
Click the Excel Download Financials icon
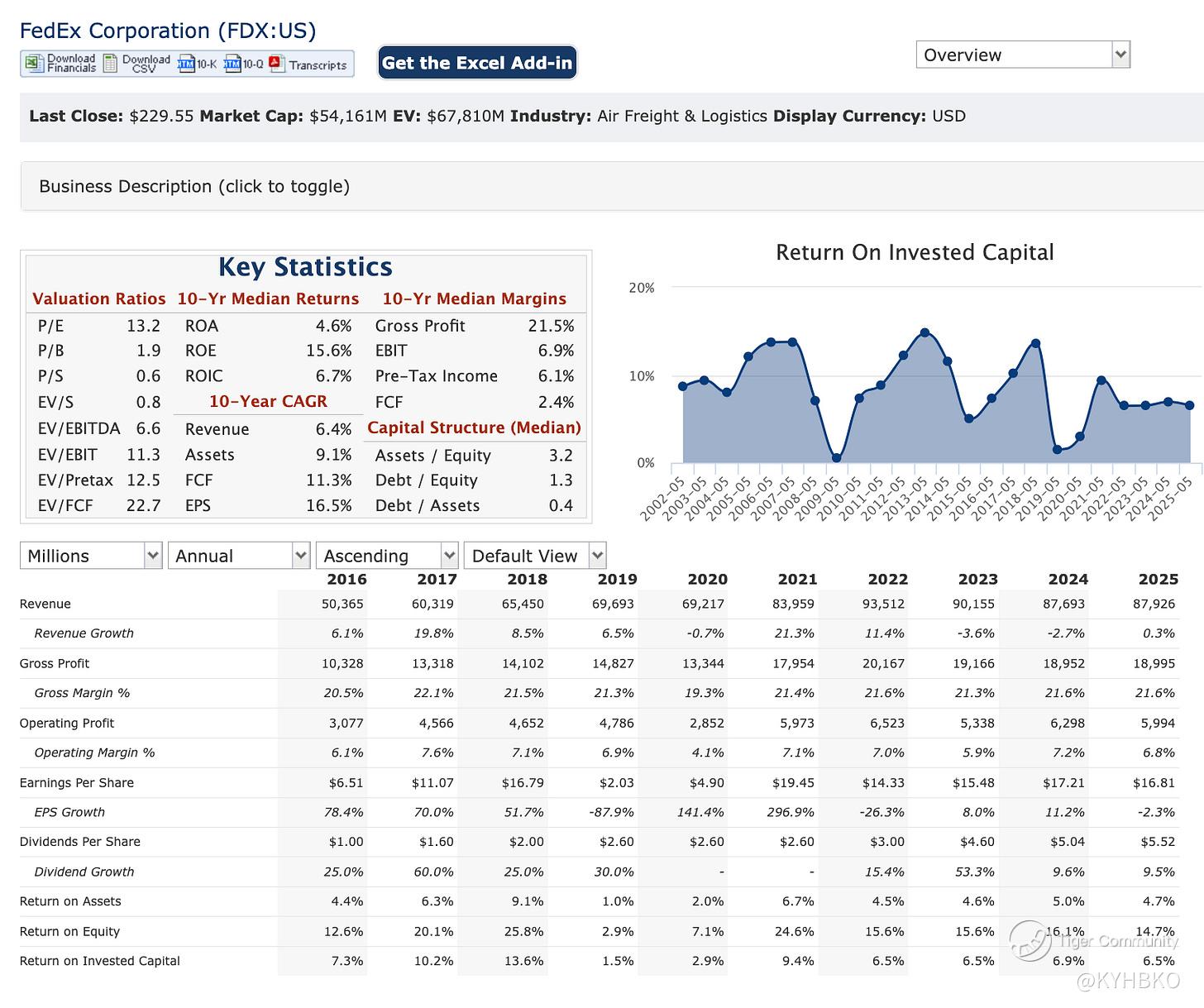point(34,64)
